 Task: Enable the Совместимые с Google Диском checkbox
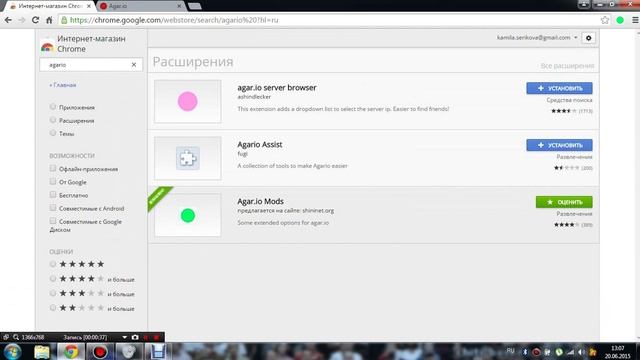(53, 221)
